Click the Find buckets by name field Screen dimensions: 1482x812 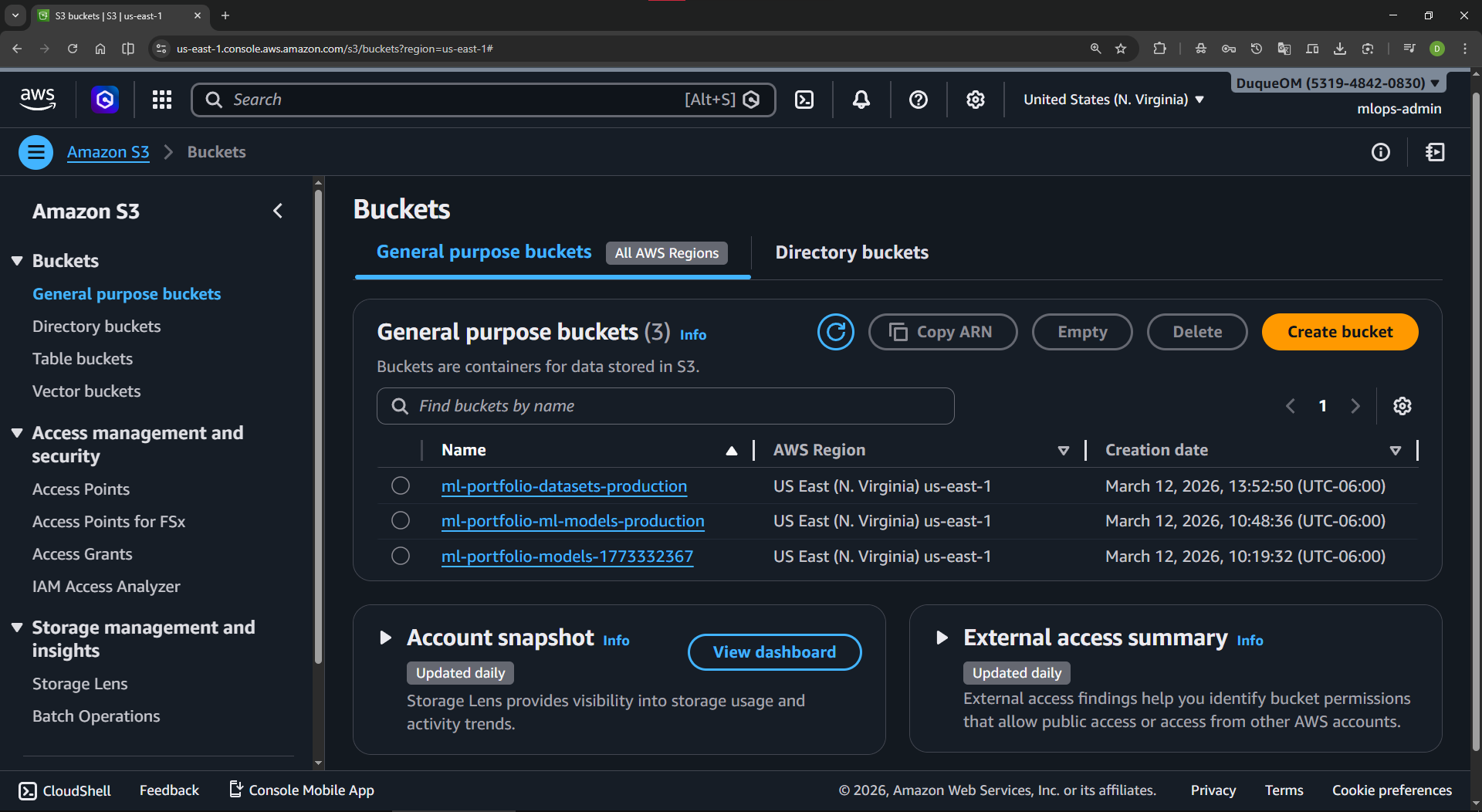click(665, 406)
